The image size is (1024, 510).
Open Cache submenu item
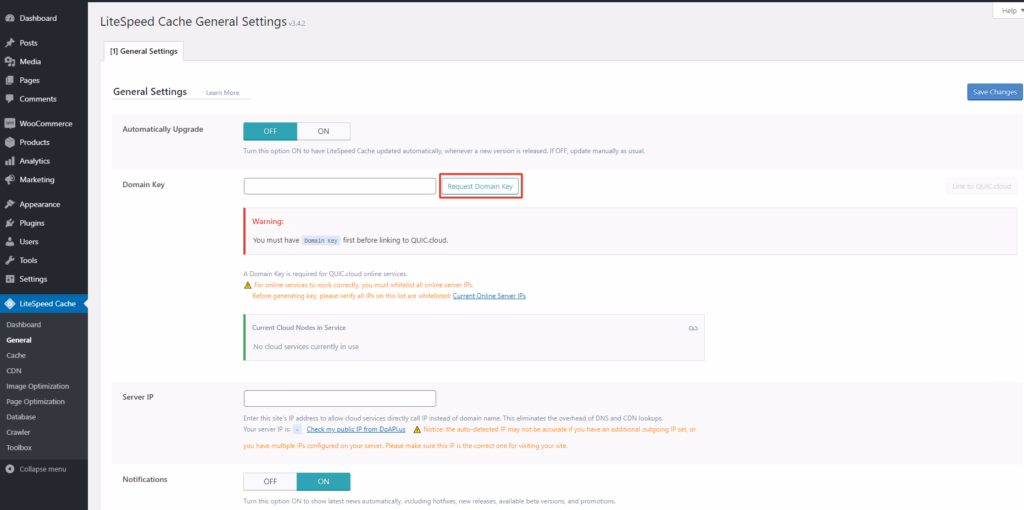[x=16, y=355]
